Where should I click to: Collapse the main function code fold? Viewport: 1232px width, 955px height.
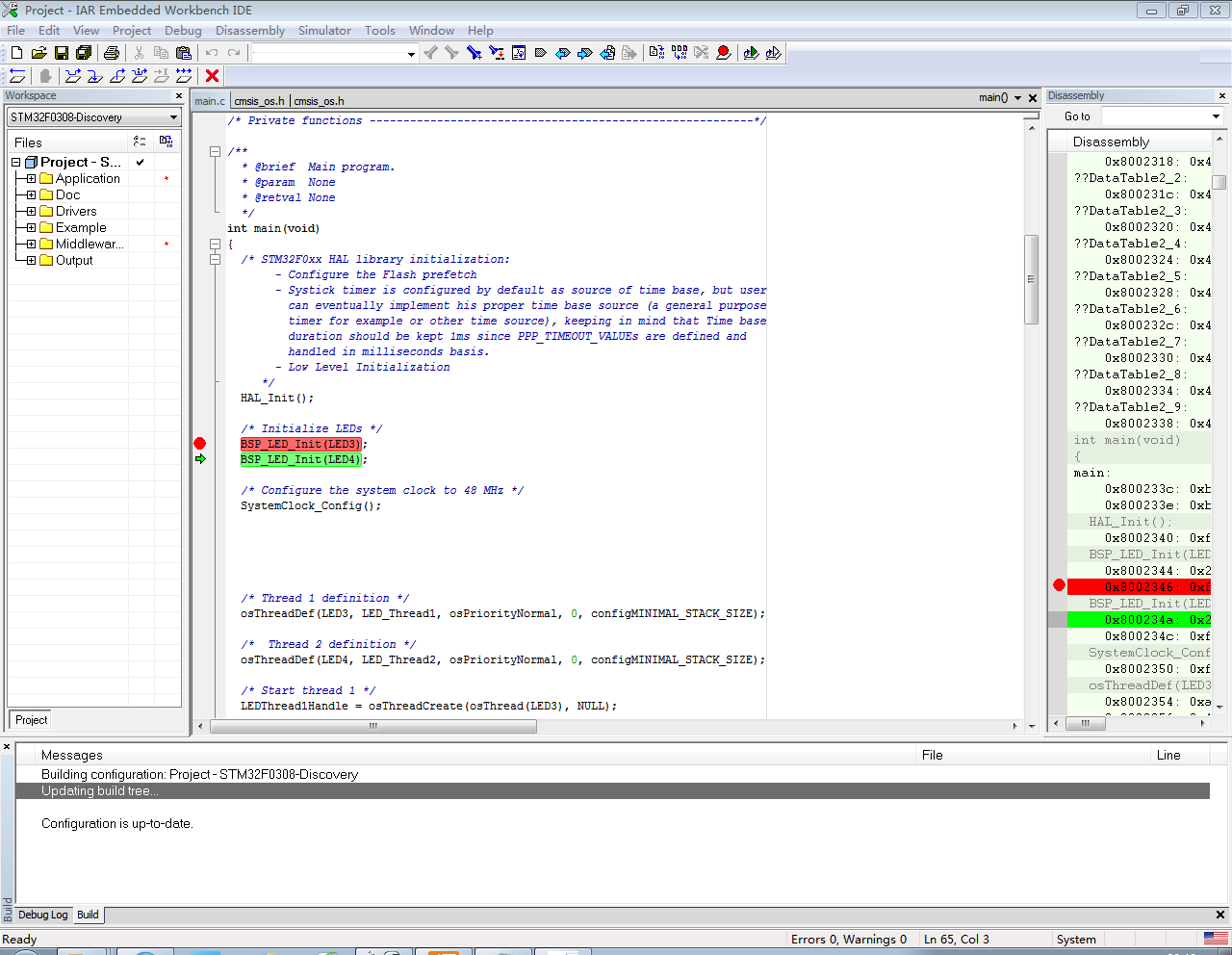216,244
